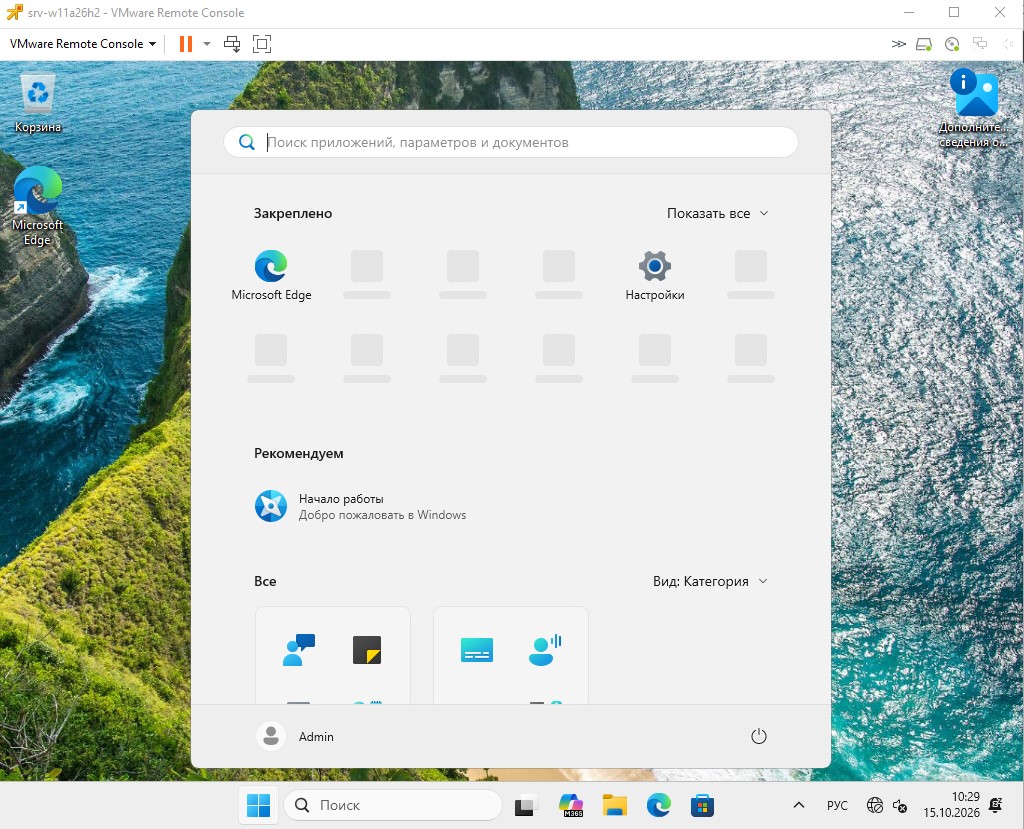Click the VMware hard disk device icon
Screen dimensions: 1024x829
[923, 44]
